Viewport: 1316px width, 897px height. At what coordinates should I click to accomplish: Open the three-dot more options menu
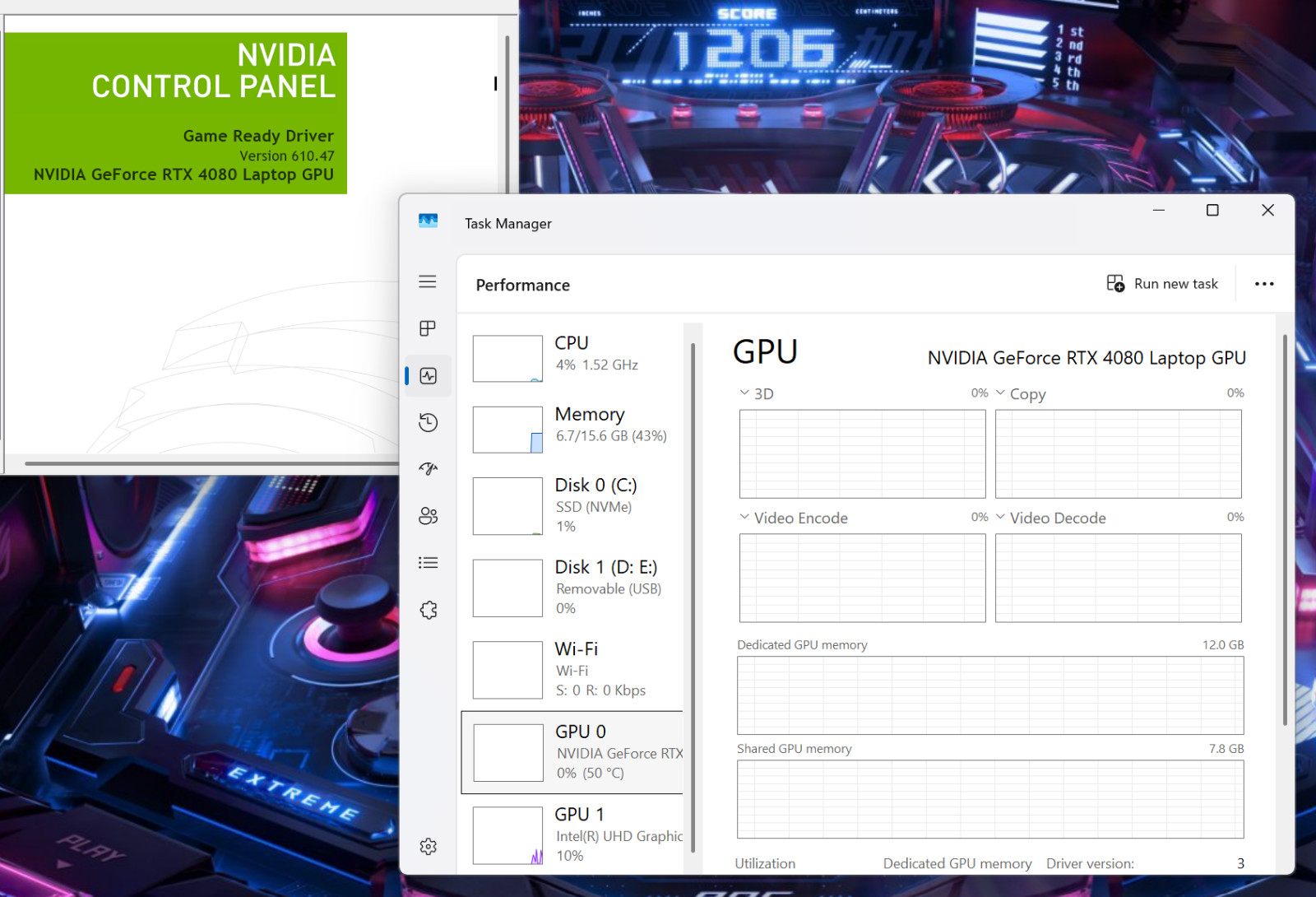coord(1264,284)
